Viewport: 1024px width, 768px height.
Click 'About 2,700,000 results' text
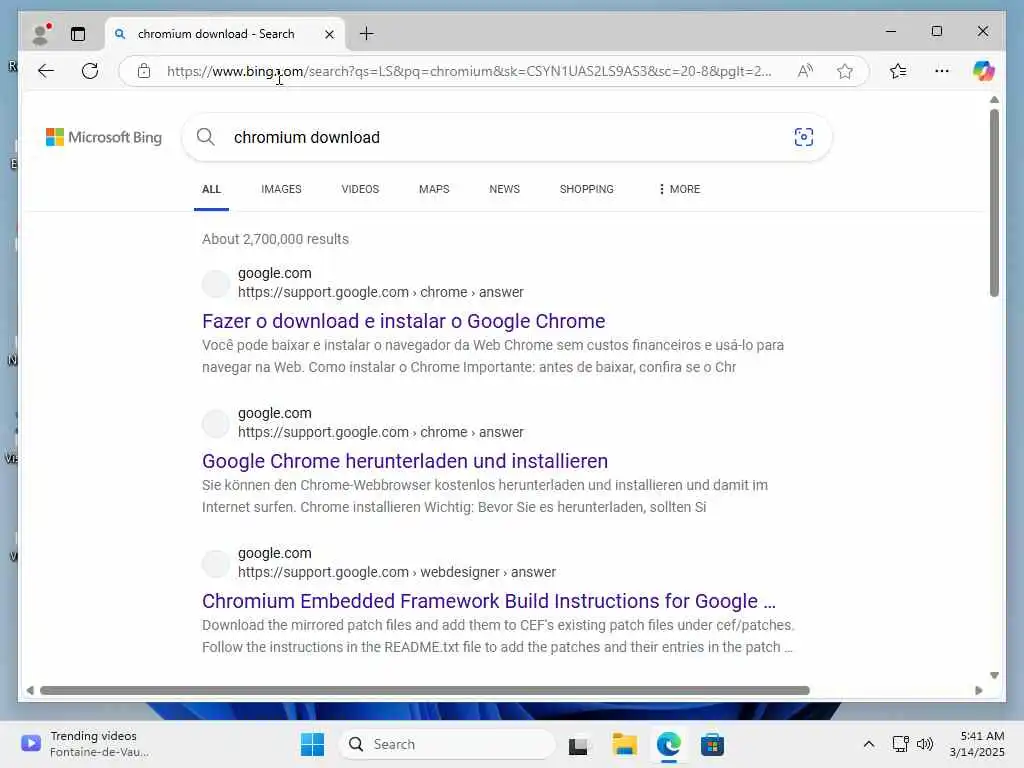[x=276, y=239]
